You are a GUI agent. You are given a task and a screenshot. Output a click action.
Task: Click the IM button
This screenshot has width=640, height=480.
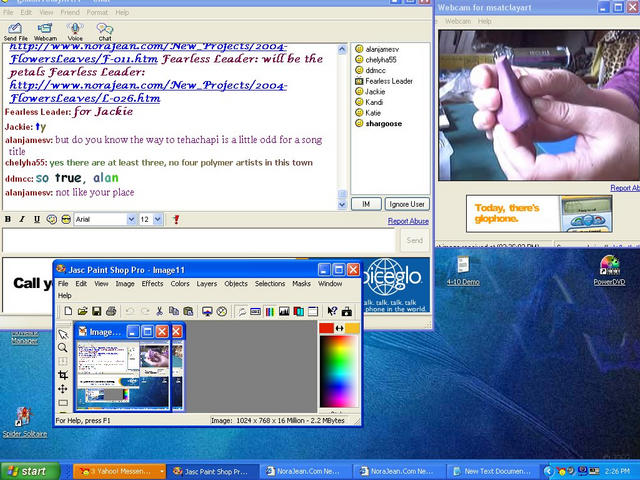[366, 204]
